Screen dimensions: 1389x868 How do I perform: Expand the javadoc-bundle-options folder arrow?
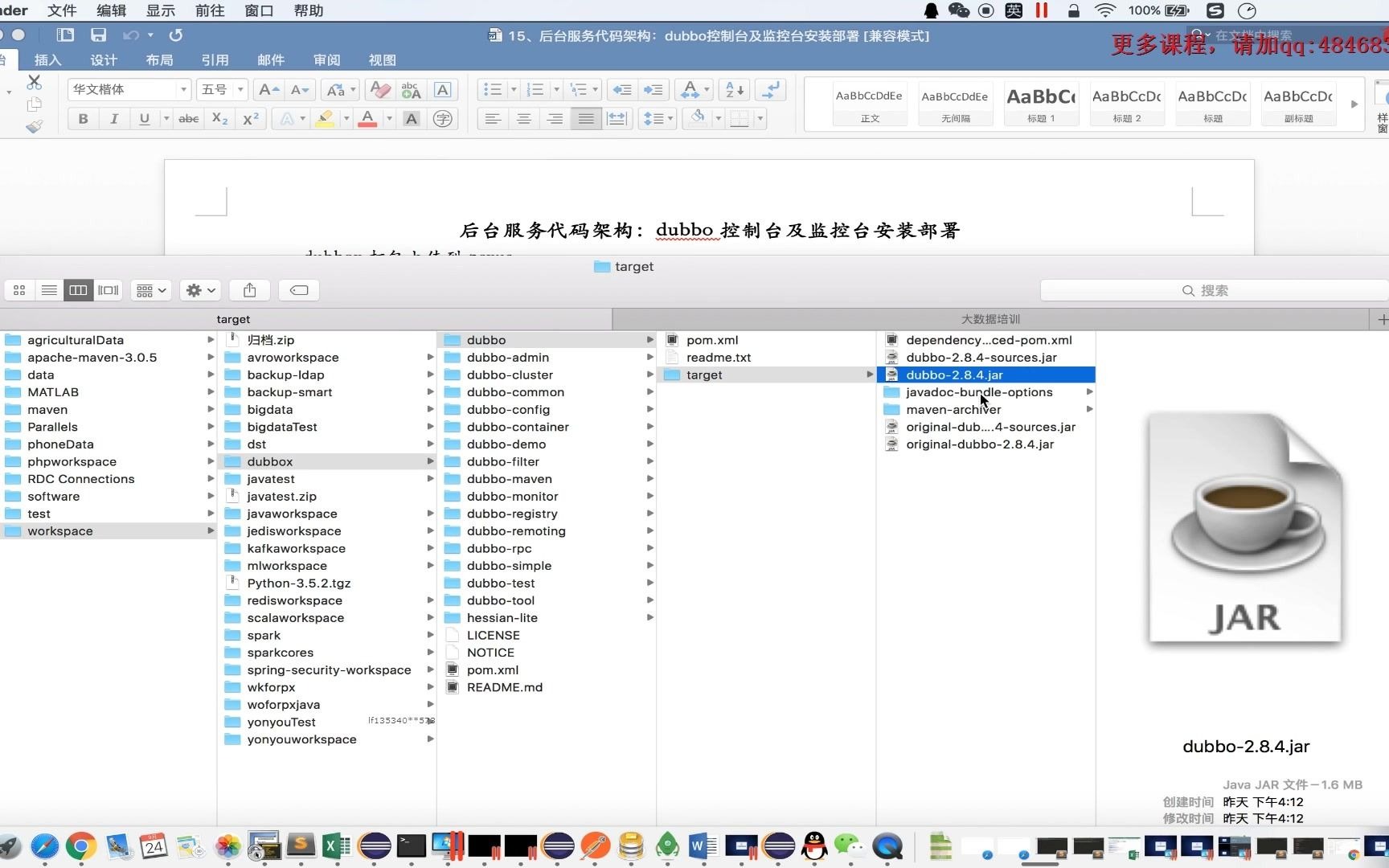(x=1089, y=392)
